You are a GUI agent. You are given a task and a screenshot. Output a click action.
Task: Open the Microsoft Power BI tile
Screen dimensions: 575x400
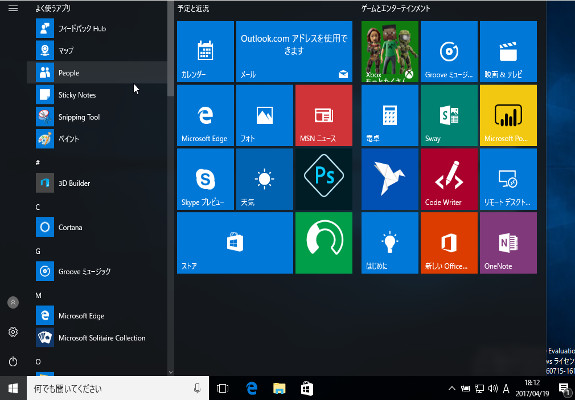tap(508, 115)
